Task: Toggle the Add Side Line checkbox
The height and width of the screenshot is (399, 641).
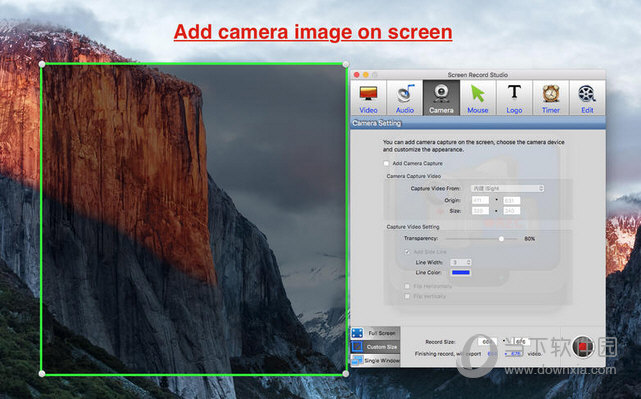Action: (x=407, y=252)
